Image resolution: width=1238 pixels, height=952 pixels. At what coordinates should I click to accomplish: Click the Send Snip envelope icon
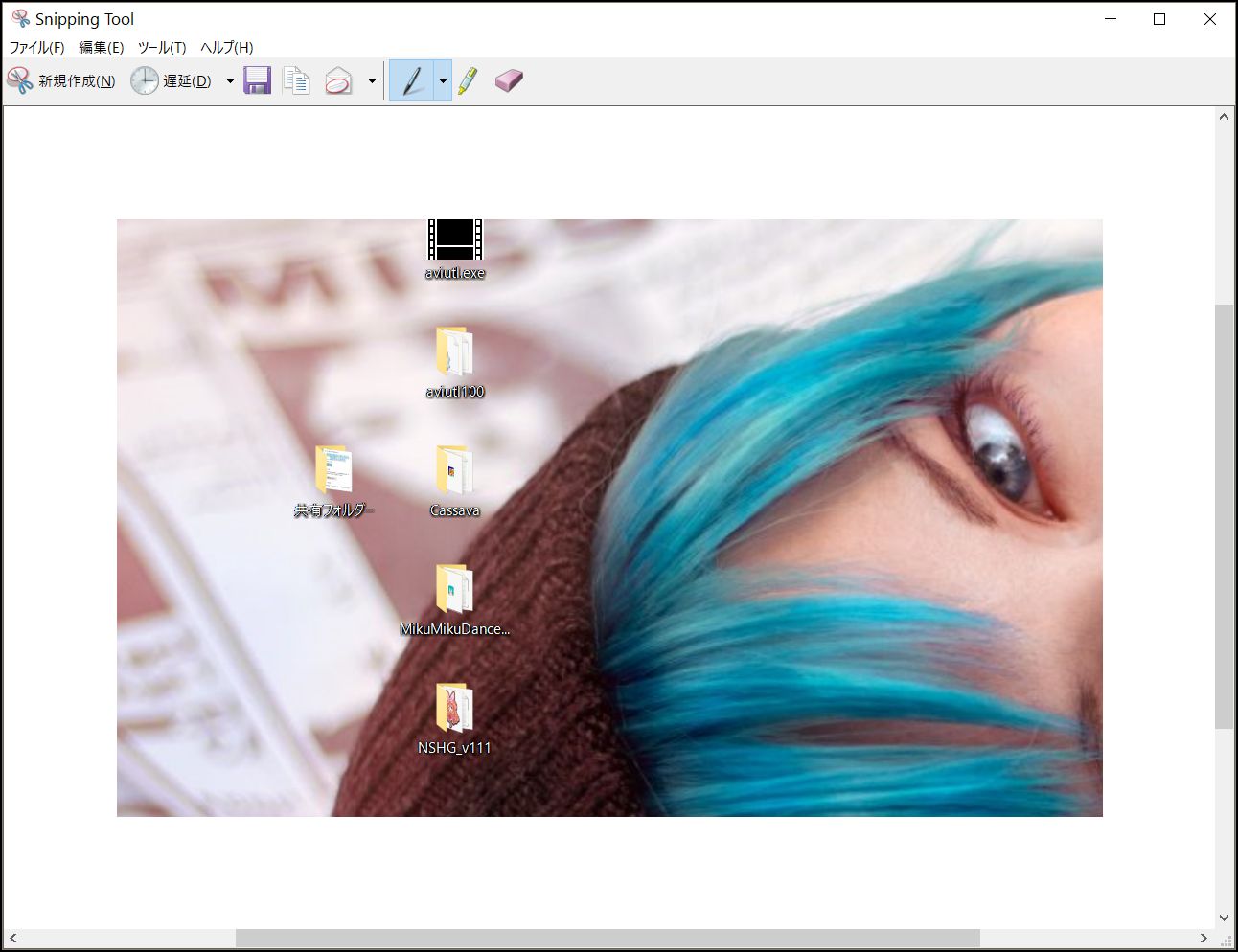pos(338,81)
